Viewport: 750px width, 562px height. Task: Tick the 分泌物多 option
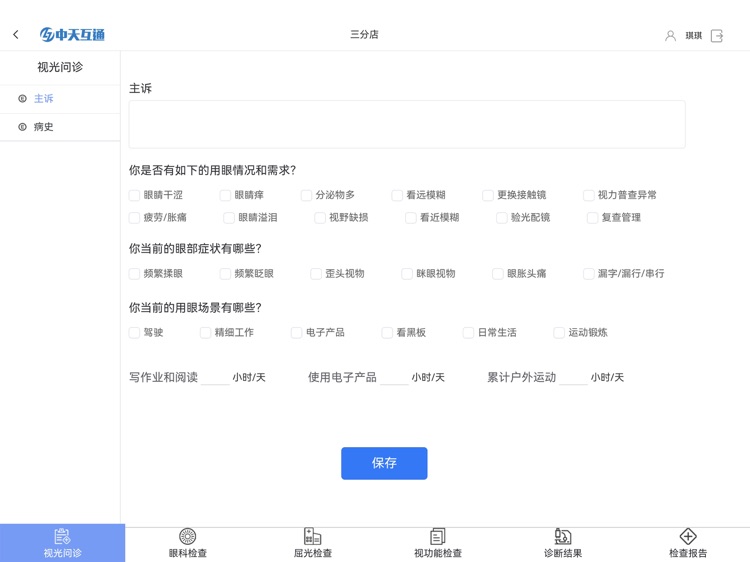306,195
